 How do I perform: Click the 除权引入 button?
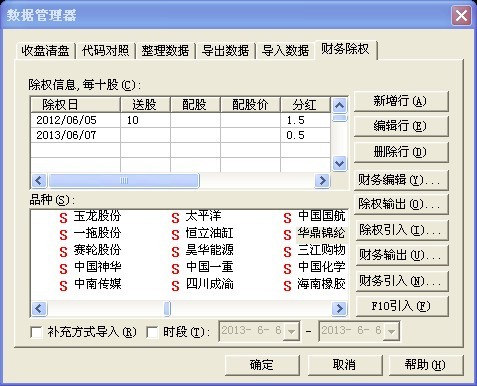(x=401, y=230)
